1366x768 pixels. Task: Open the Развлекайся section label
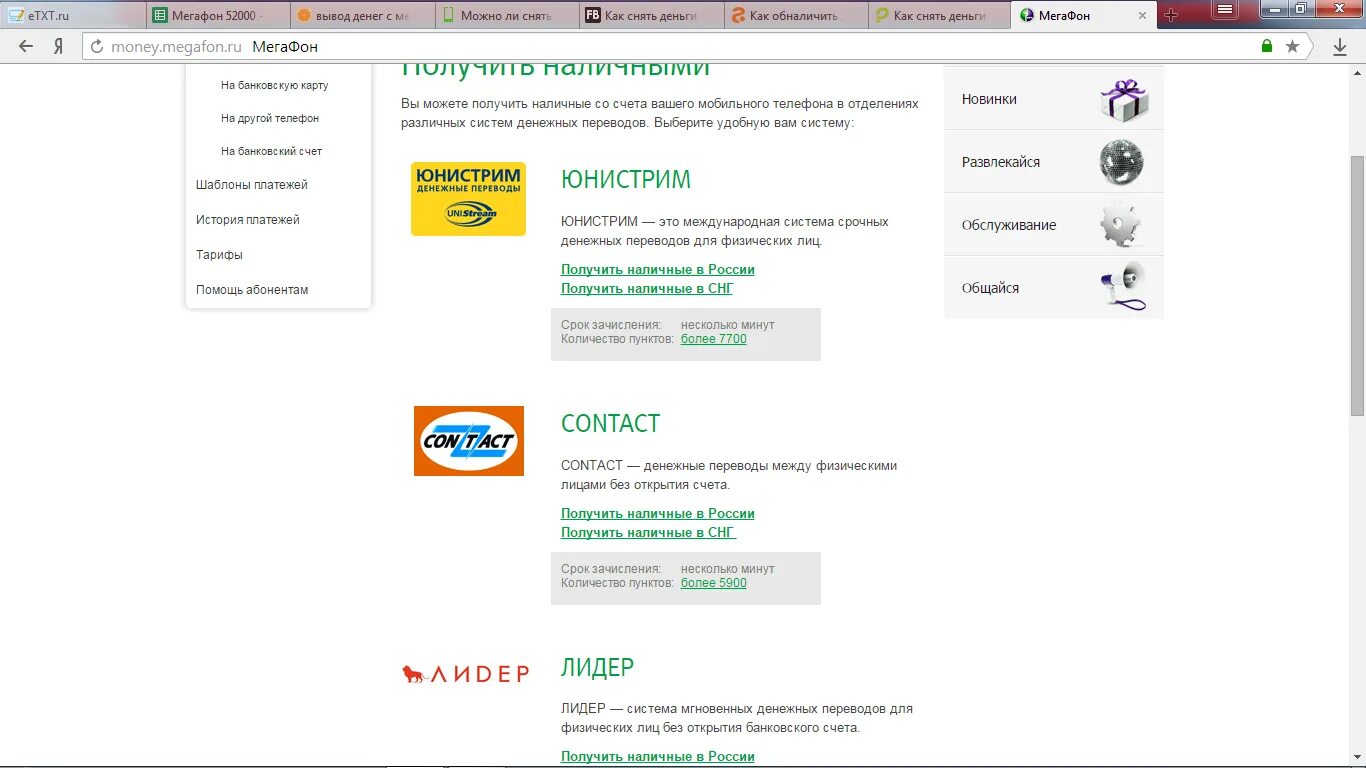point(1001,162)
